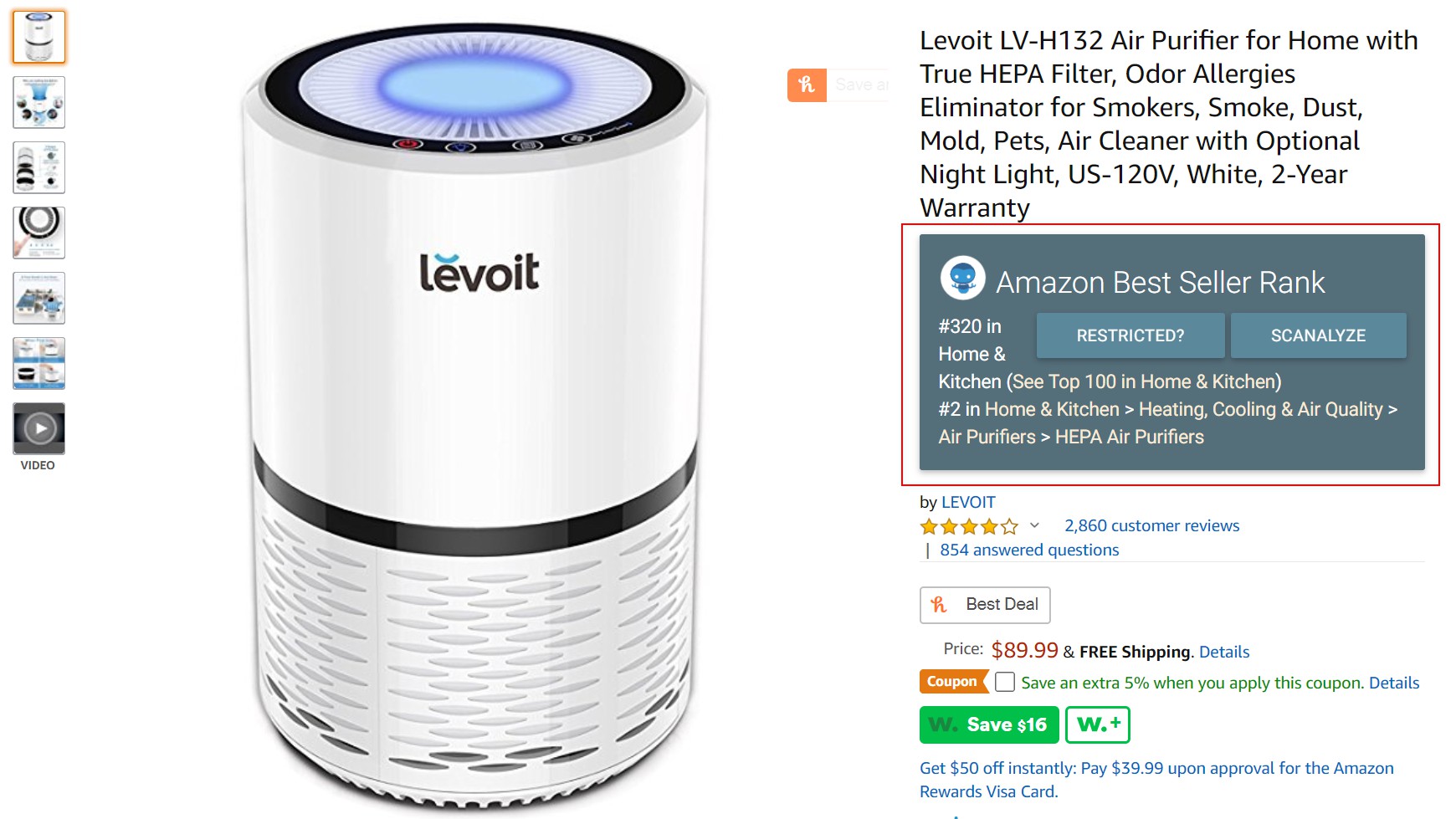The width and height of the screenshot is (1456, 819).
Task: Click See Top 100 in Home & Kitchen
Action: 1146,381
